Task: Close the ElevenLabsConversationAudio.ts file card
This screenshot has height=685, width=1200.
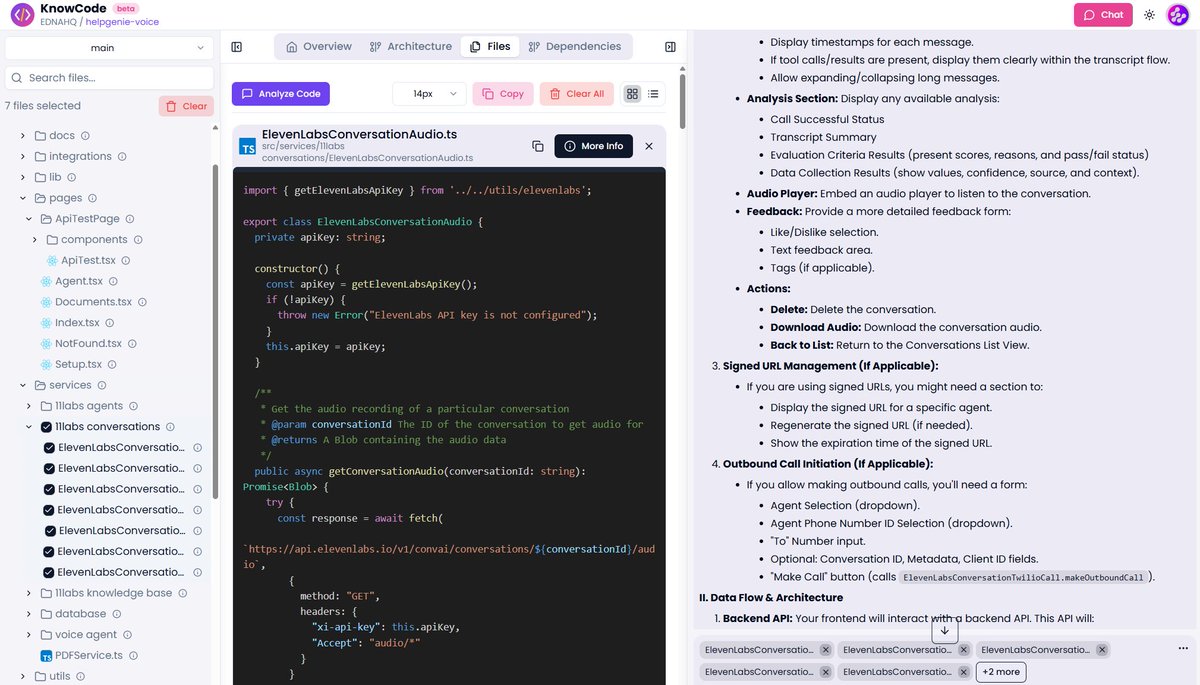Action: pos(649,146)
